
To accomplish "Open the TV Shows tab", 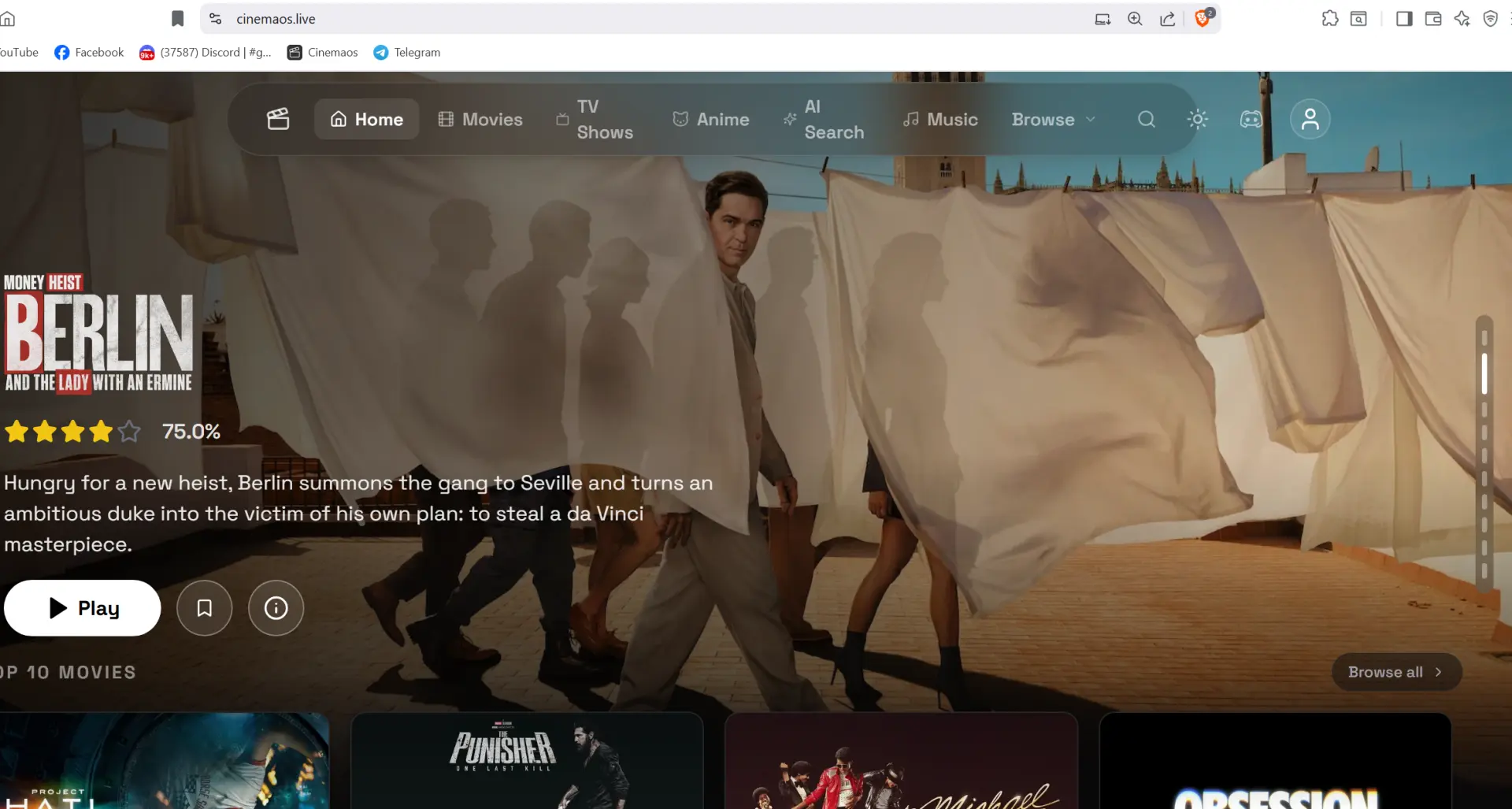I will coord(595,119).
